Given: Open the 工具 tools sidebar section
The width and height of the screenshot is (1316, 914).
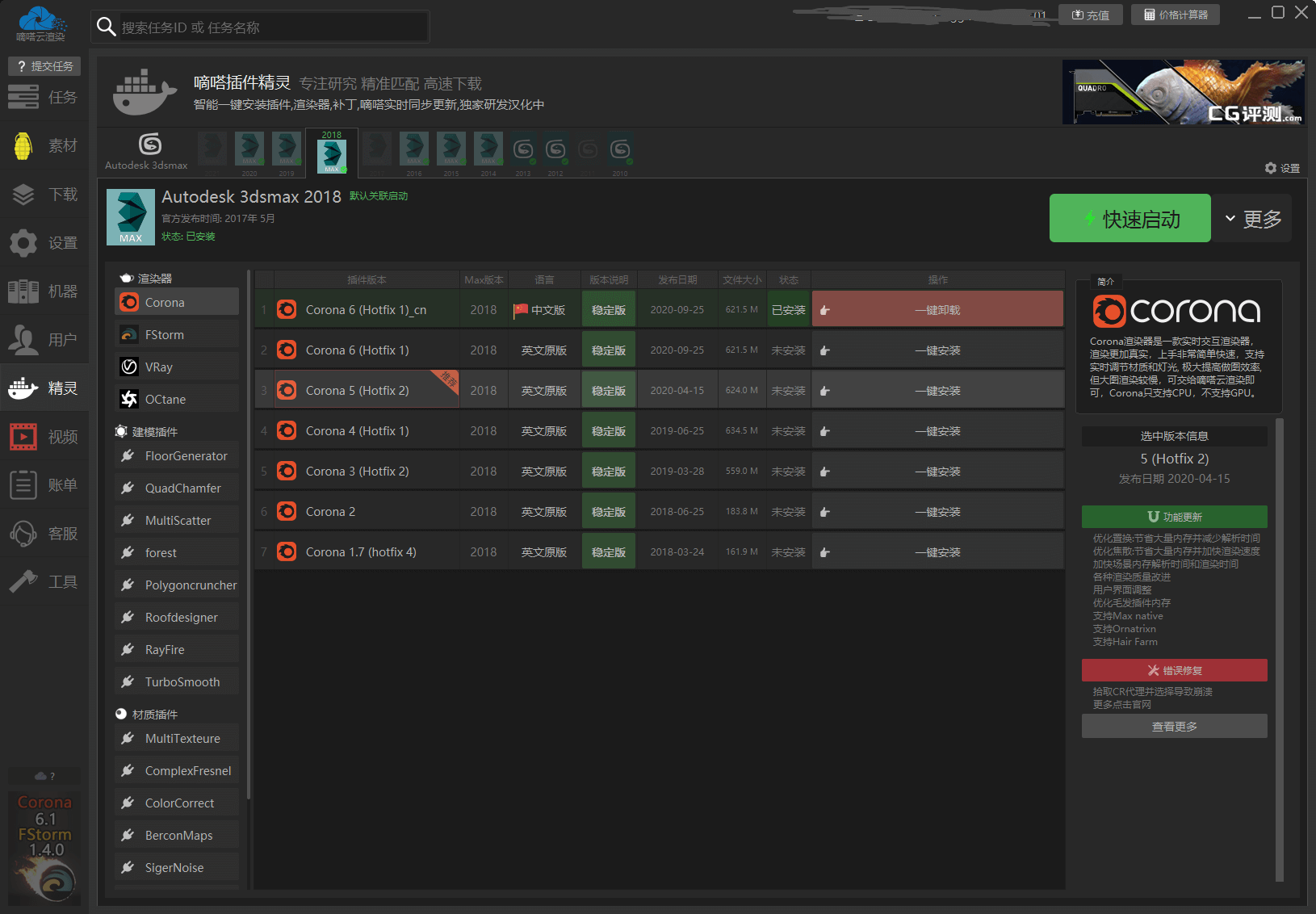Looking at the screenshot, I should 44,582.
